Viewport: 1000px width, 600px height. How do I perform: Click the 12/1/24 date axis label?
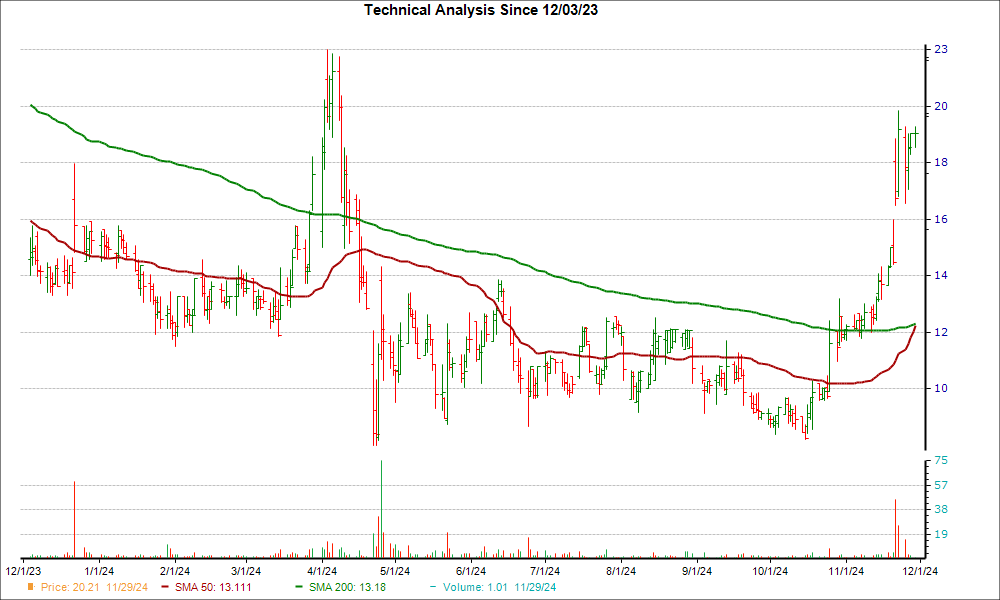tap(920, 571)
